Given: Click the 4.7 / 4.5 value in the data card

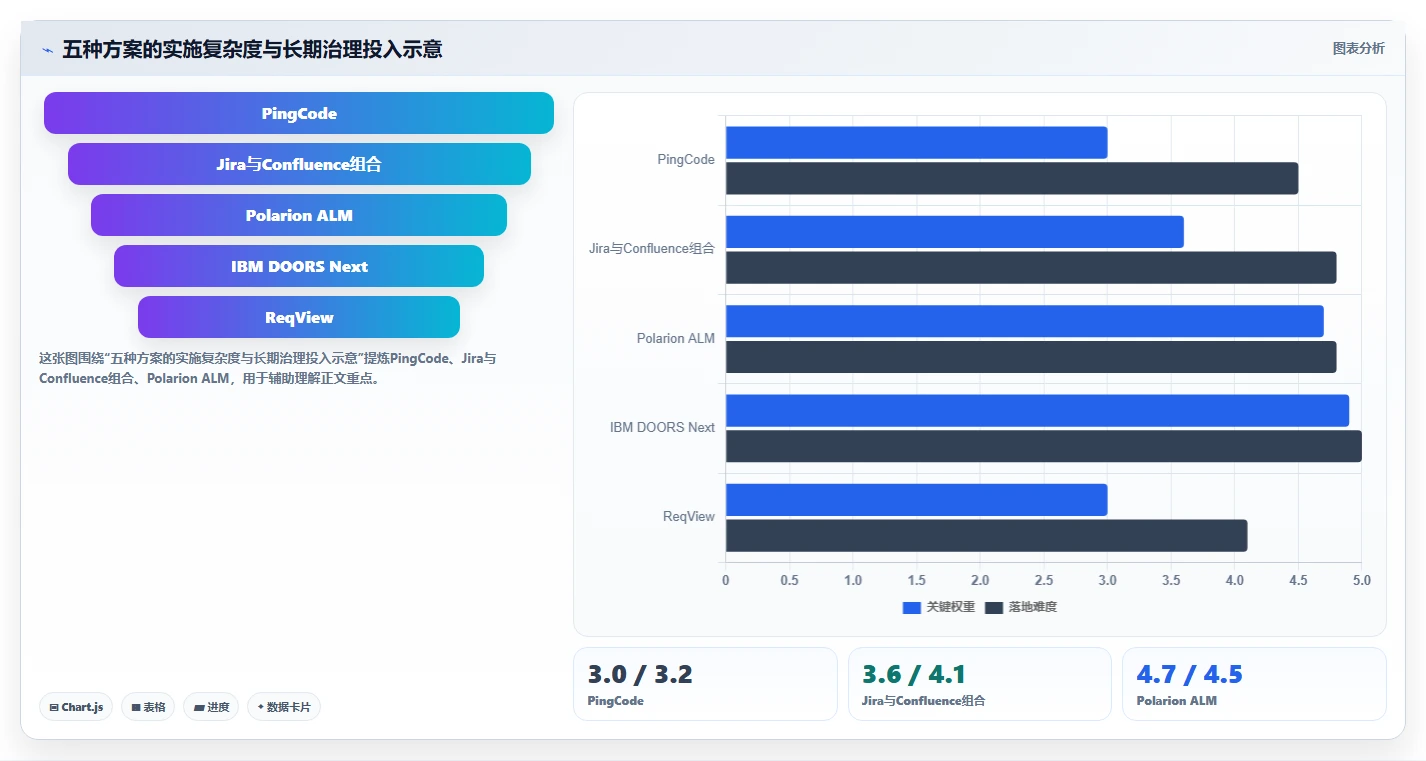Looking at the screenshot, I should [x=1189, y=675].
